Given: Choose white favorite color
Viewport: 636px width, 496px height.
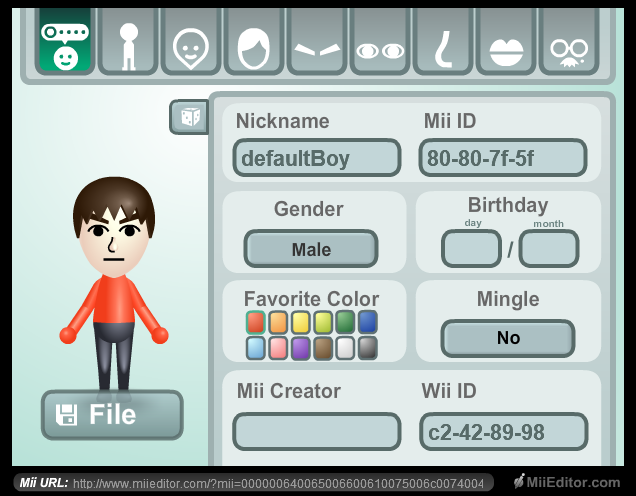Looking at the screenshot, I should (345, 348).
